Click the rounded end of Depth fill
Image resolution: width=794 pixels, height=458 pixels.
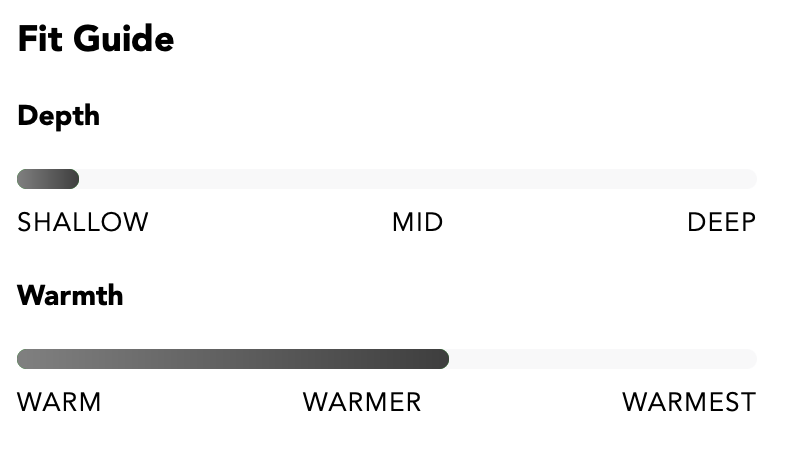click(73, 179)
